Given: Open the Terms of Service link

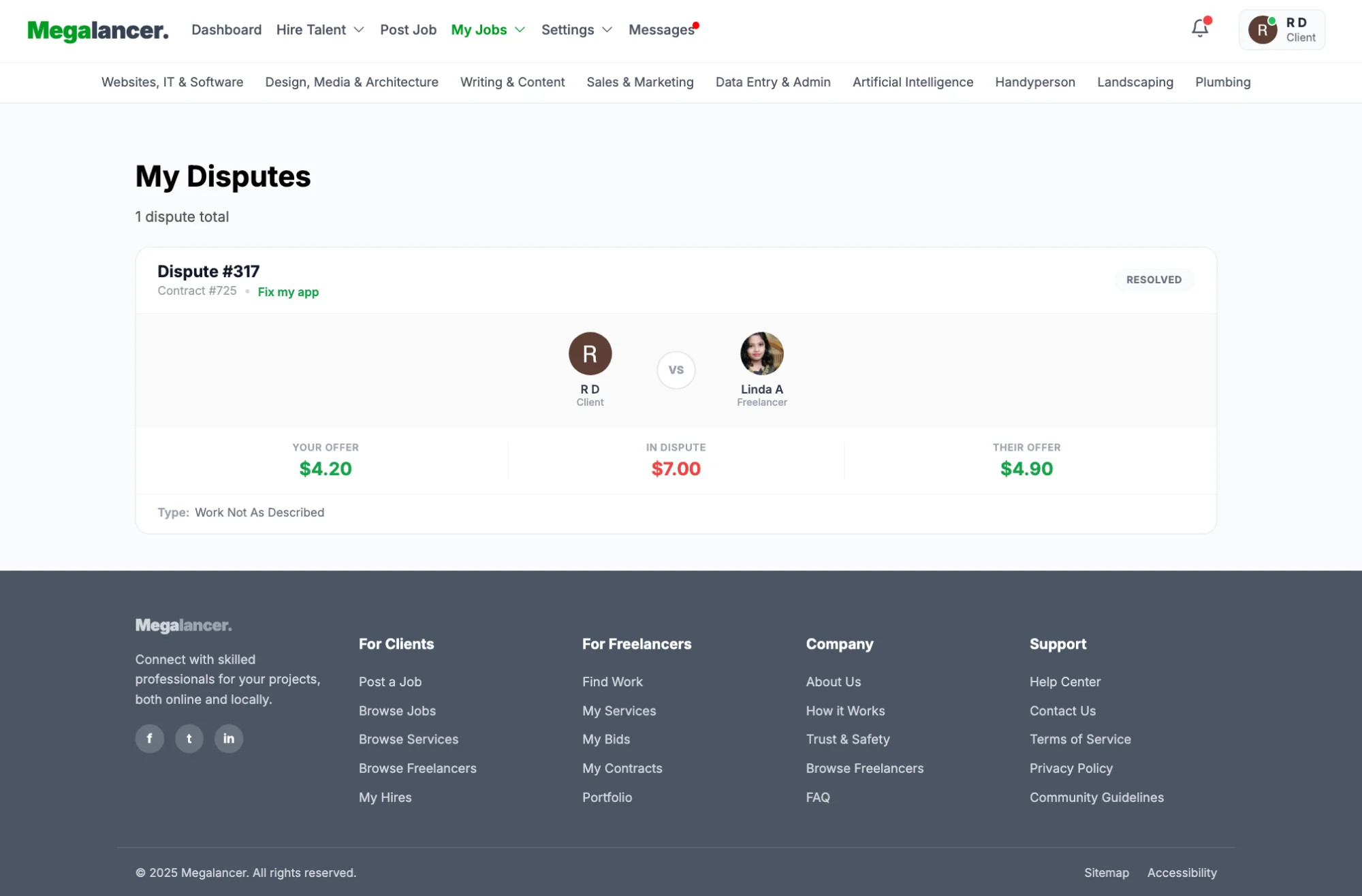Looking at the screenshot, I should point(1080,739).
